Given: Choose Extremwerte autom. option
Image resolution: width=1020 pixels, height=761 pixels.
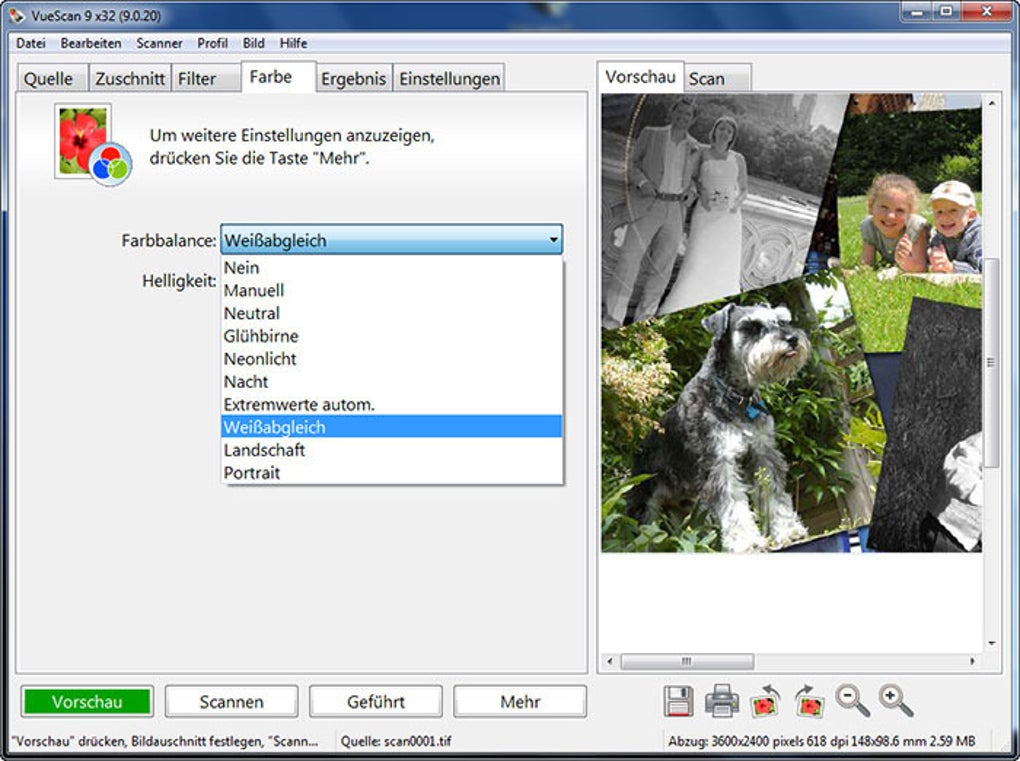Looking at the screenshot, I should pyautogui.click(x=392, y=404).
